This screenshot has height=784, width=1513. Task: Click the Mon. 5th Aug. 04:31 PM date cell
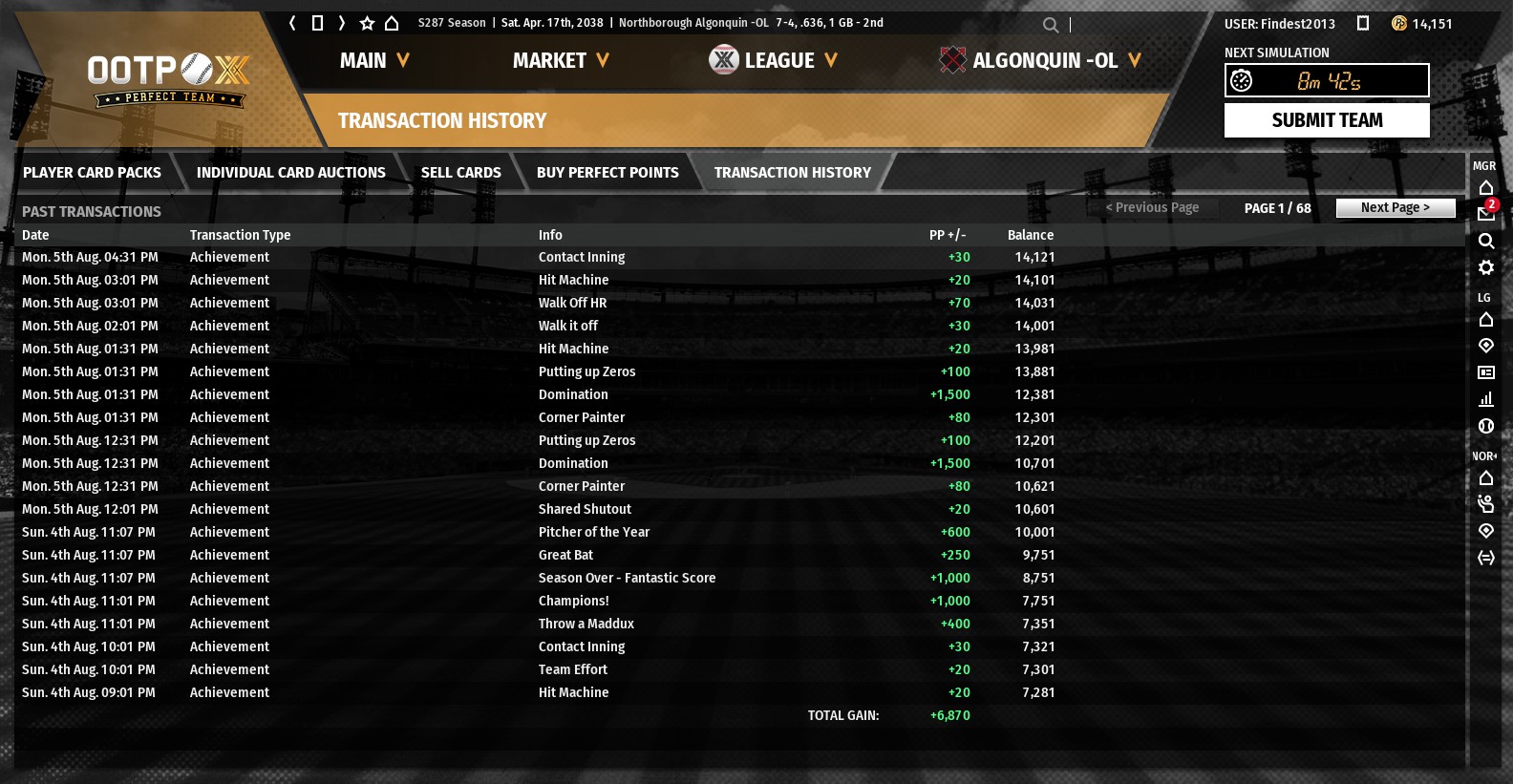click(90, 257)
